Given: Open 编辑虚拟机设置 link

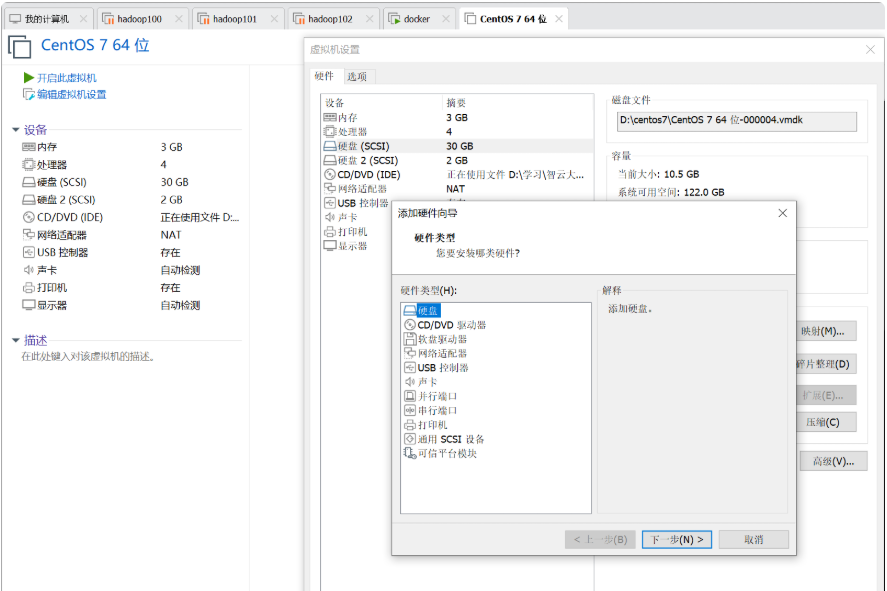Looking at the screenshot, I should point(71,95).
